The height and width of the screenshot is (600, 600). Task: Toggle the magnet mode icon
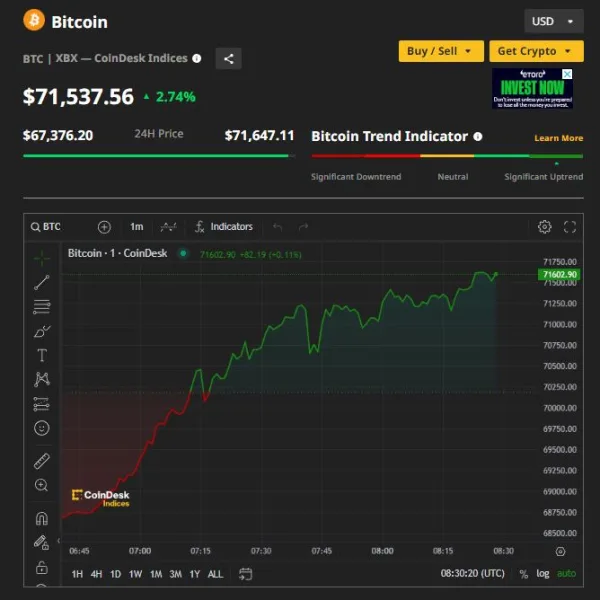click(x=42, y=518)
